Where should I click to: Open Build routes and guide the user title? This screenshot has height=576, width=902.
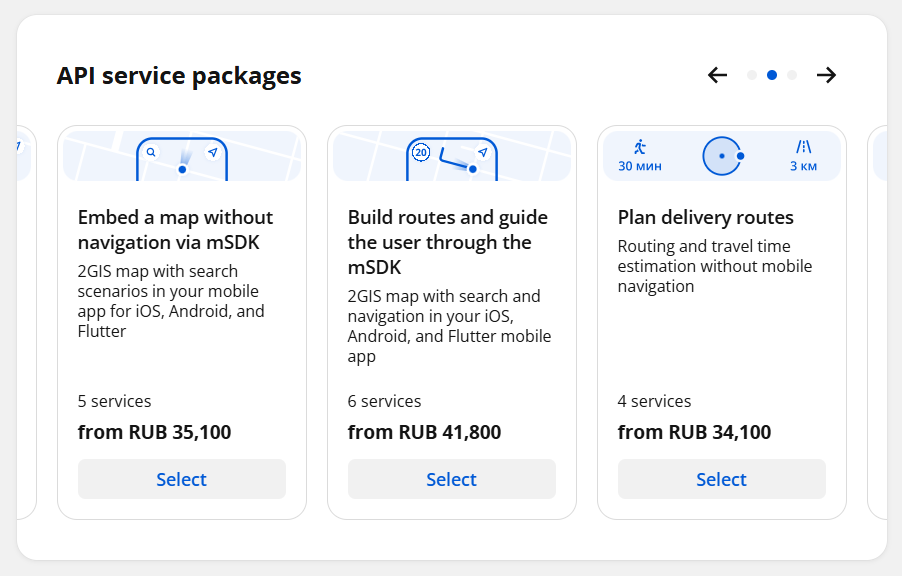(448, 242)
